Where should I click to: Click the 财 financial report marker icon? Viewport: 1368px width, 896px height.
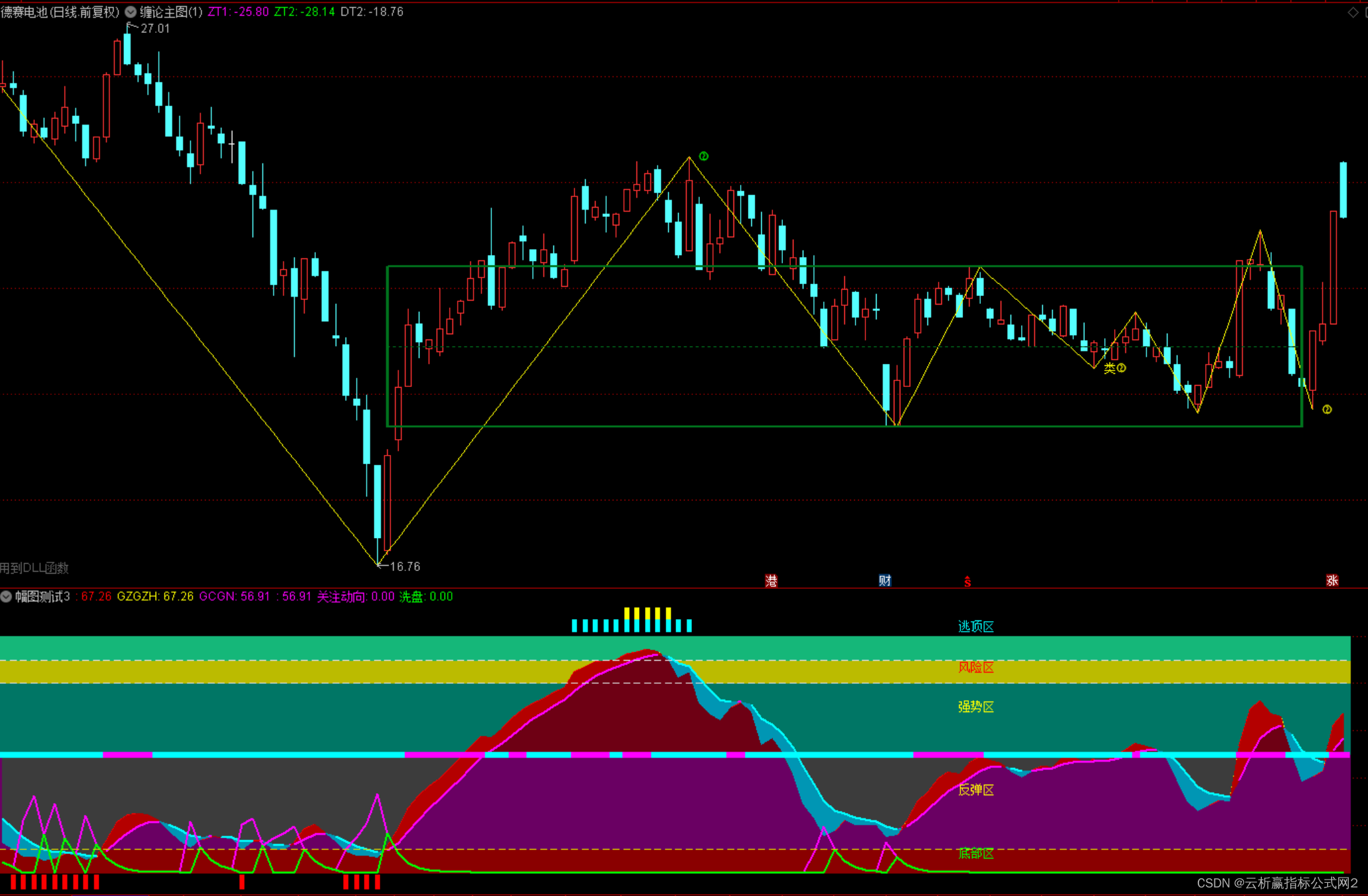885,581
